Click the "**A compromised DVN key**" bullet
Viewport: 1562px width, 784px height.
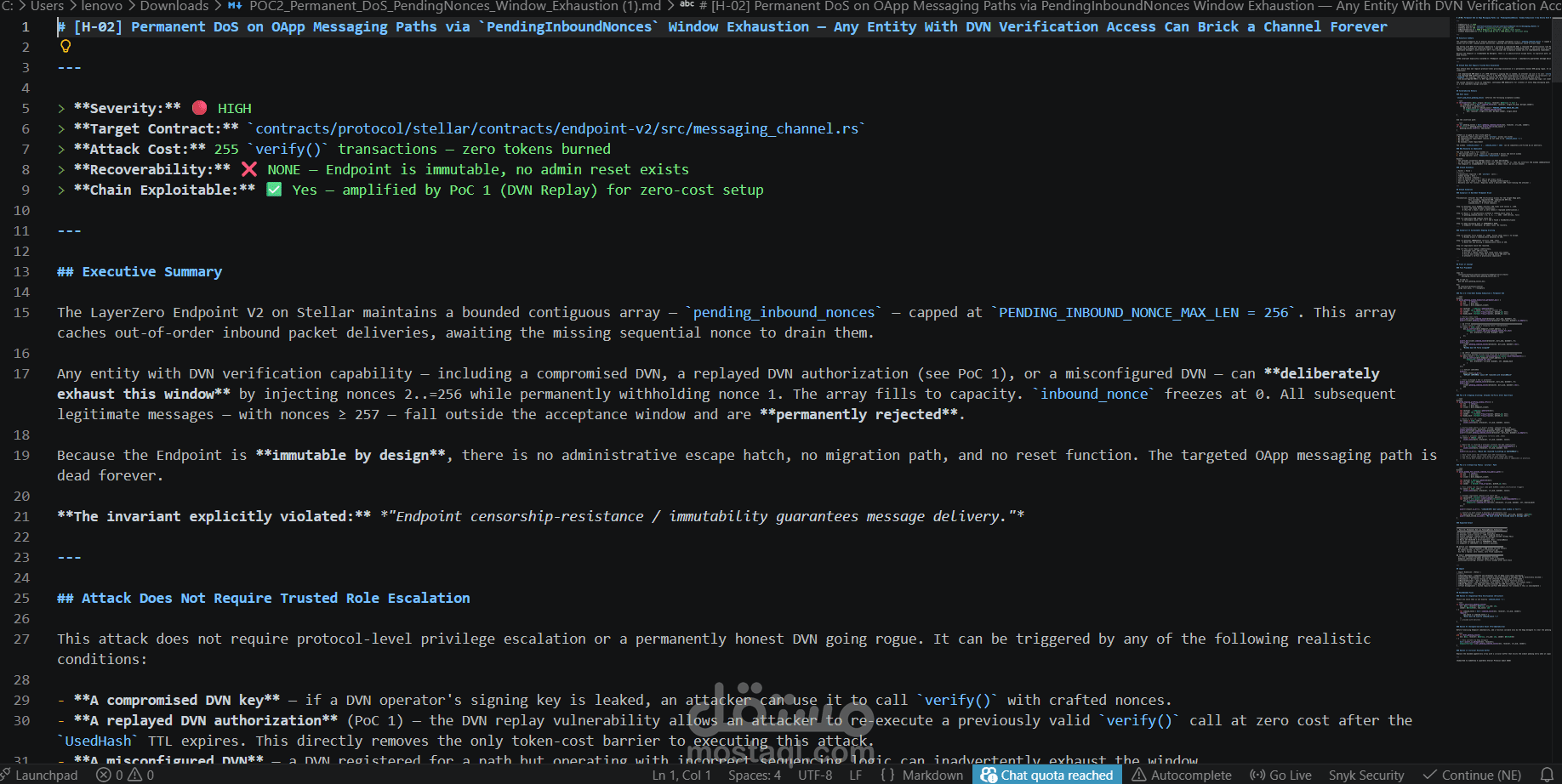pos(177,700)
